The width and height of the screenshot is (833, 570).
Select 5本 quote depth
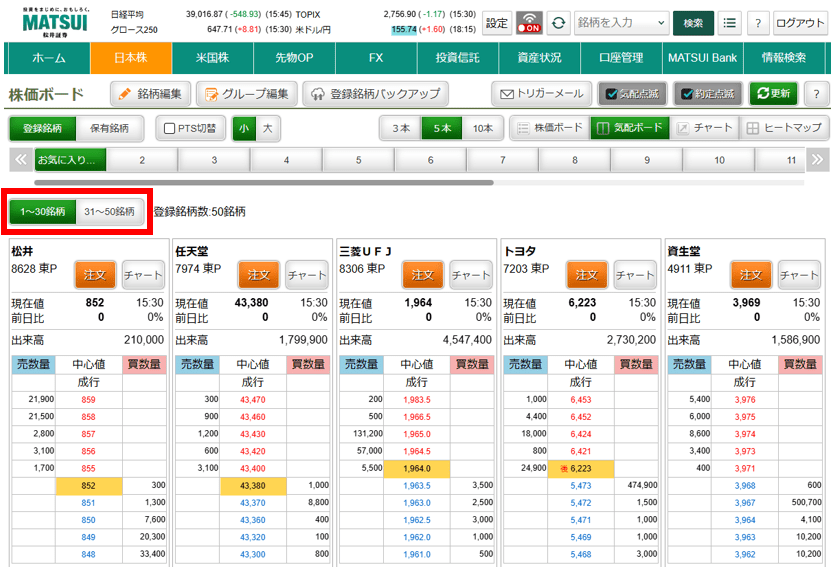pyautogui.click(x=441, y=129)
